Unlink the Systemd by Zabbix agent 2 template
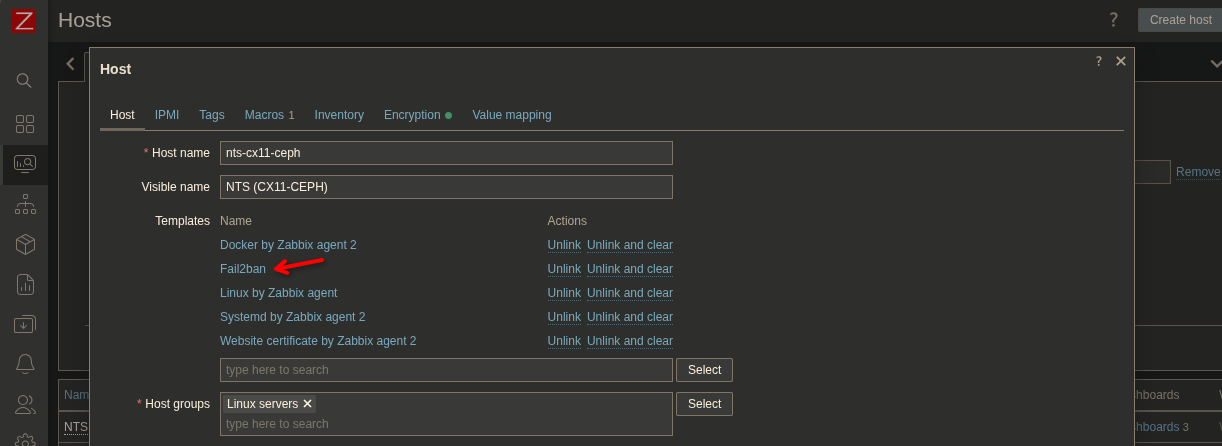The height and width of the screenshot is (446, 1222). click(x=564, y=317)
